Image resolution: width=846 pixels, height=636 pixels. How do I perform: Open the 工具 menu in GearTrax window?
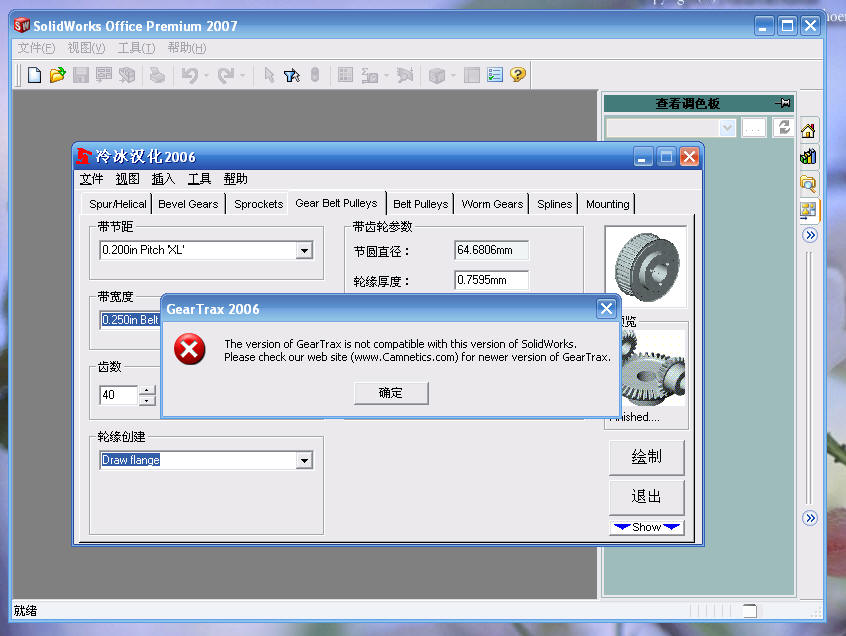[199, 179]
